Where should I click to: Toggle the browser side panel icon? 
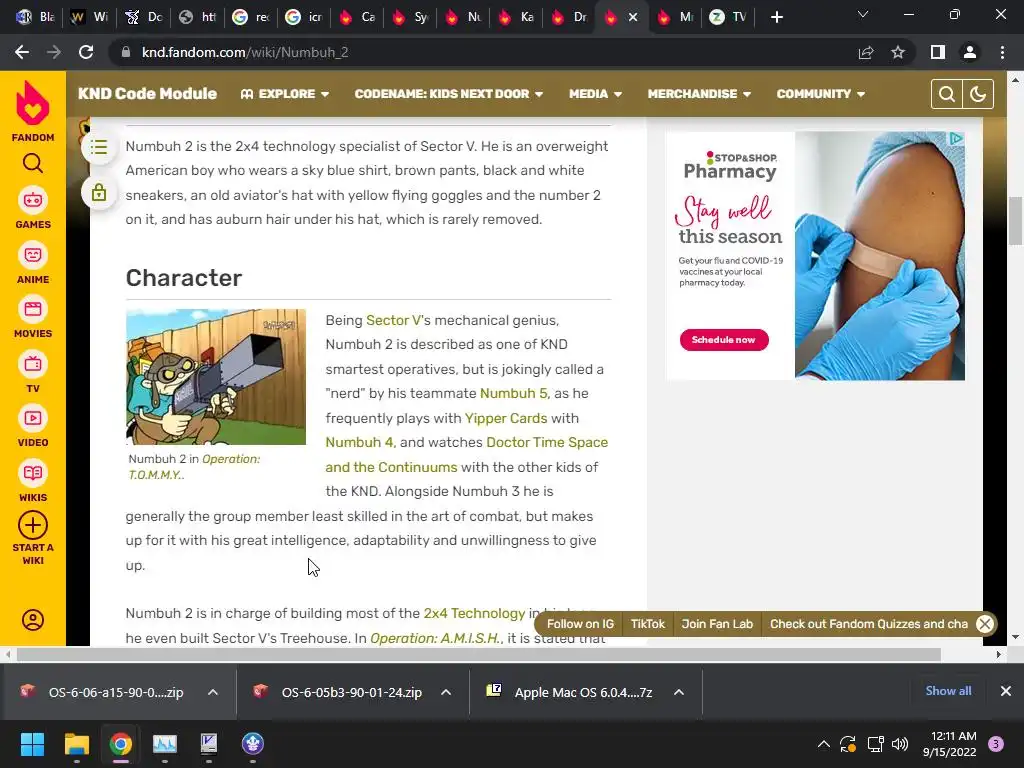click(x=938, y=52)
